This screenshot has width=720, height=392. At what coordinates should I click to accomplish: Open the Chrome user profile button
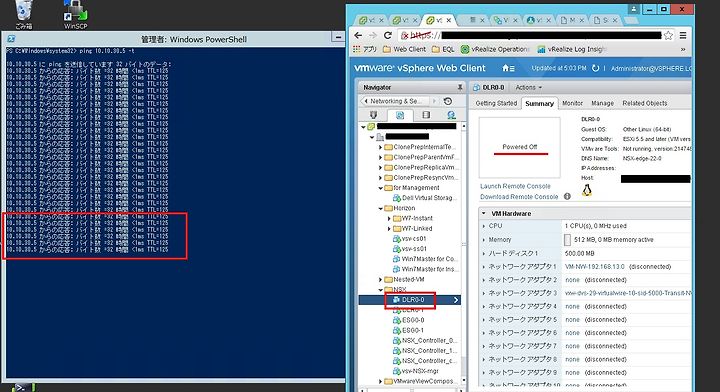click(634, 9)
